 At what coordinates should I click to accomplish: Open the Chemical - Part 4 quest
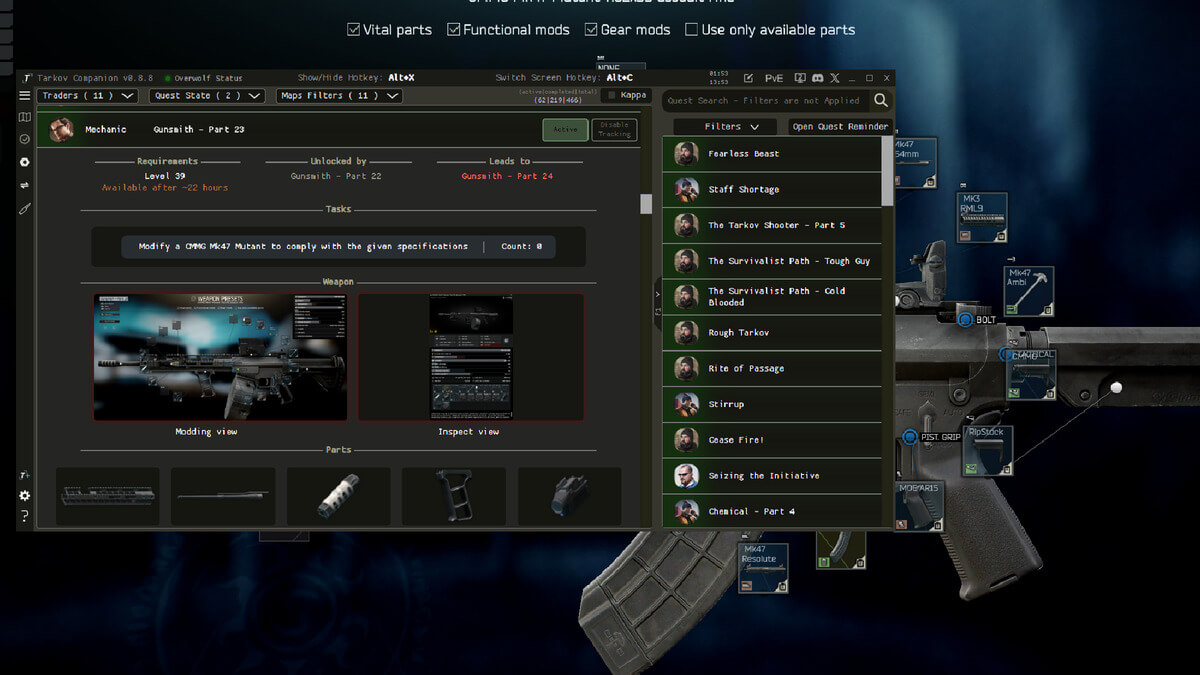click(x=772, y=511)
